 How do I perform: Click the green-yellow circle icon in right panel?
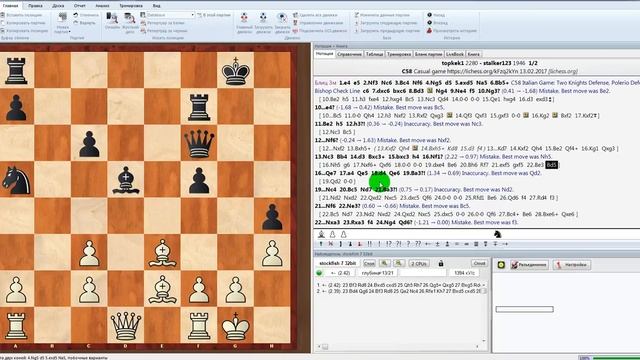tap(501, 264)
